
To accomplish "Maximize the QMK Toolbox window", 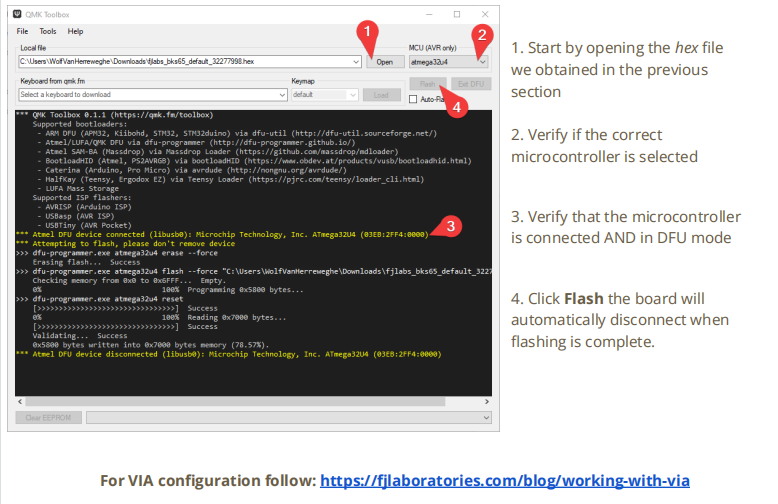I will 457,14.
